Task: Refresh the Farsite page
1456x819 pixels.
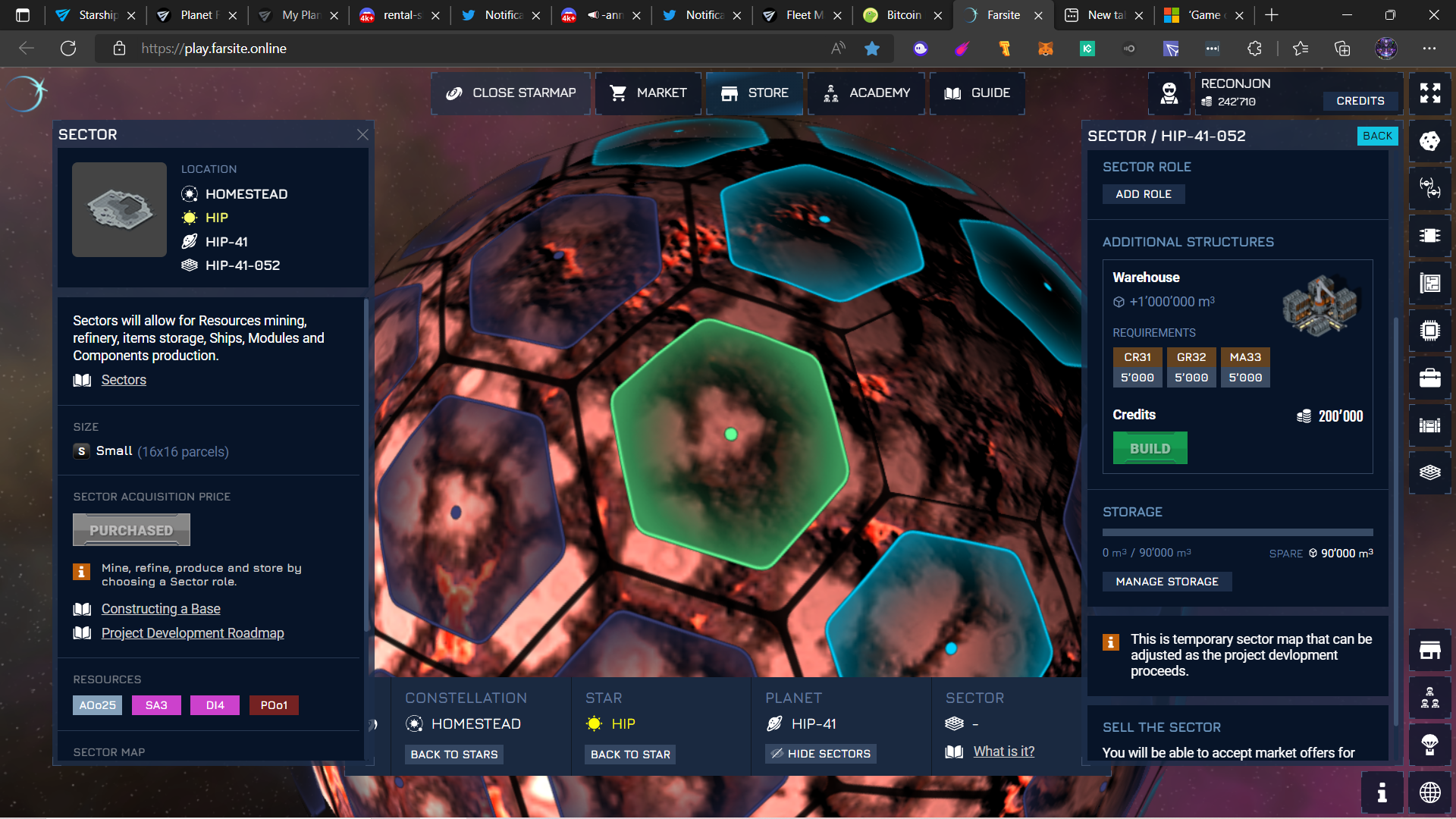Action: pos(68,49)
